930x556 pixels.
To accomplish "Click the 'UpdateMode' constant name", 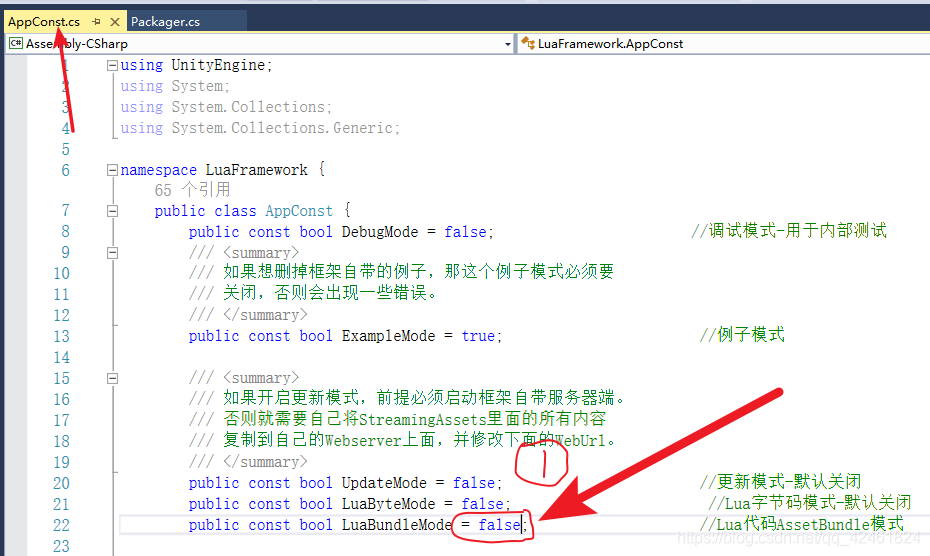I will pos(384,484).
